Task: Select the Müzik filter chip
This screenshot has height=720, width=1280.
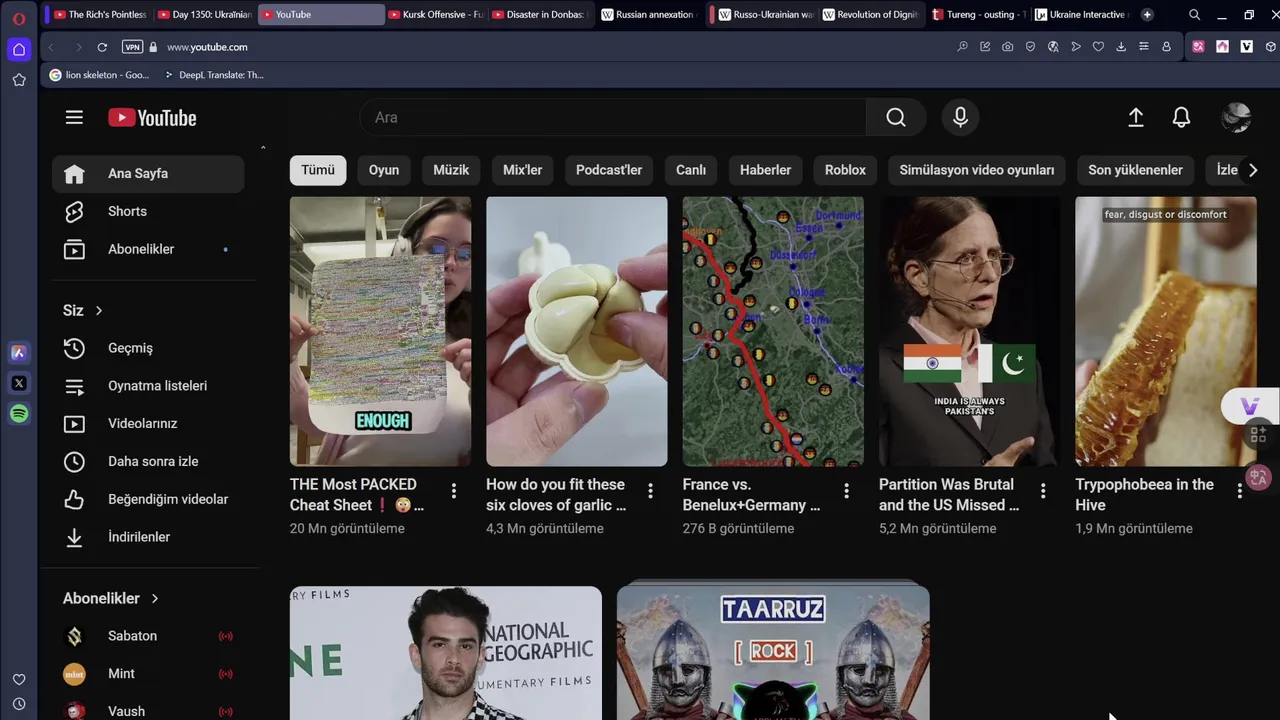Action: coord(451,170)
